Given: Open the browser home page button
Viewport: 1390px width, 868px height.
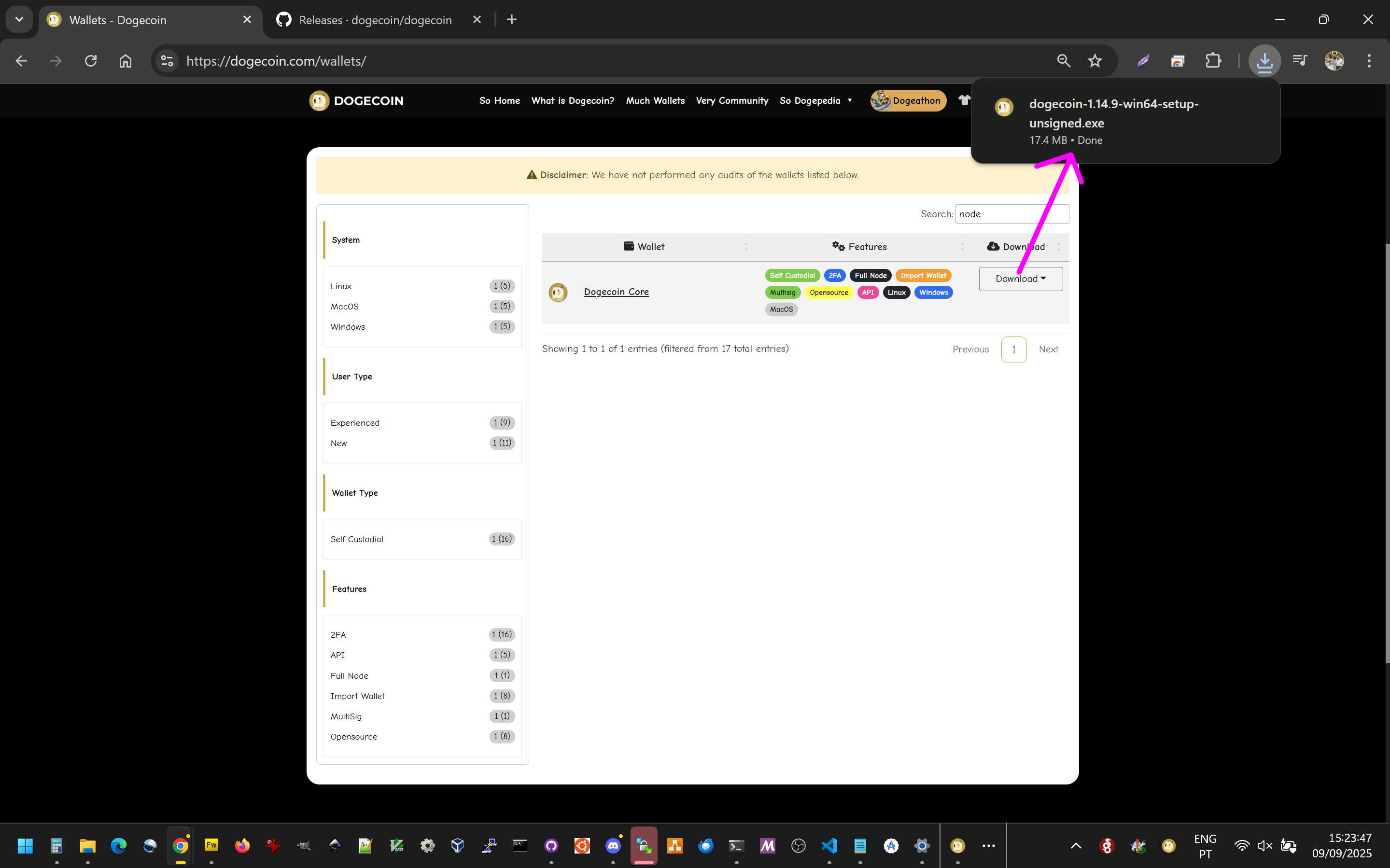Looking at the screenshot, I should [x=125, y=61].
